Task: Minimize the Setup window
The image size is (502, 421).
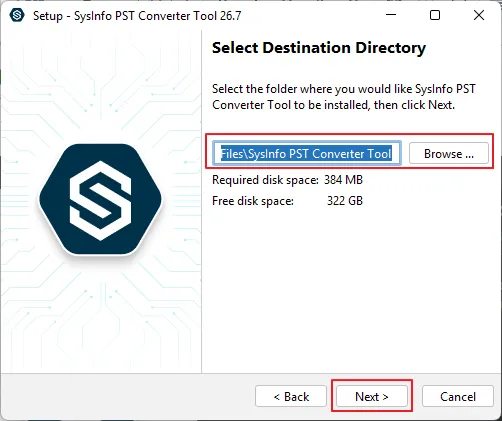Action: pyautogui.click(x=391, y=15)
